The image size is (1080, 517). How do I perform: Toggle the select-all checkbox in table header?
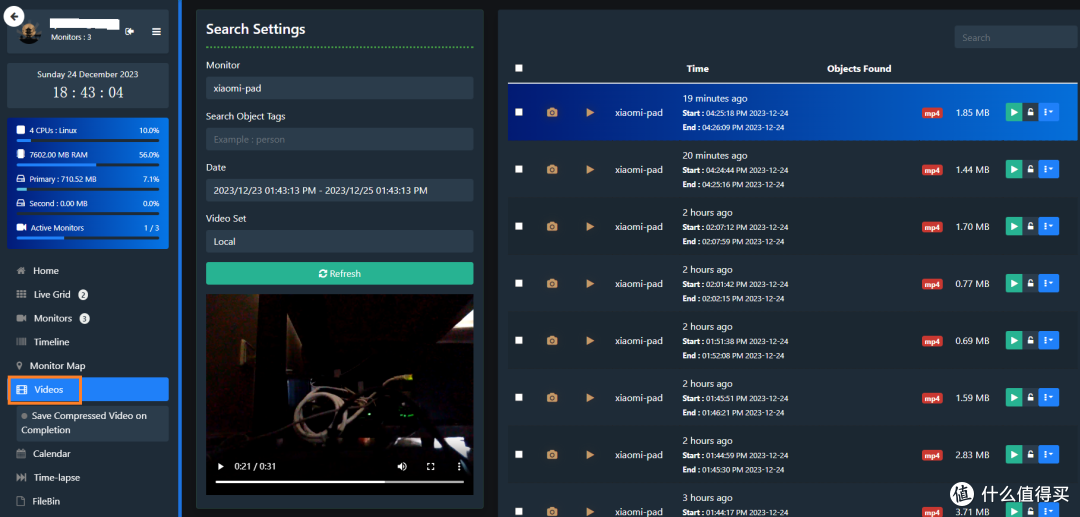(x=518, y=68)
